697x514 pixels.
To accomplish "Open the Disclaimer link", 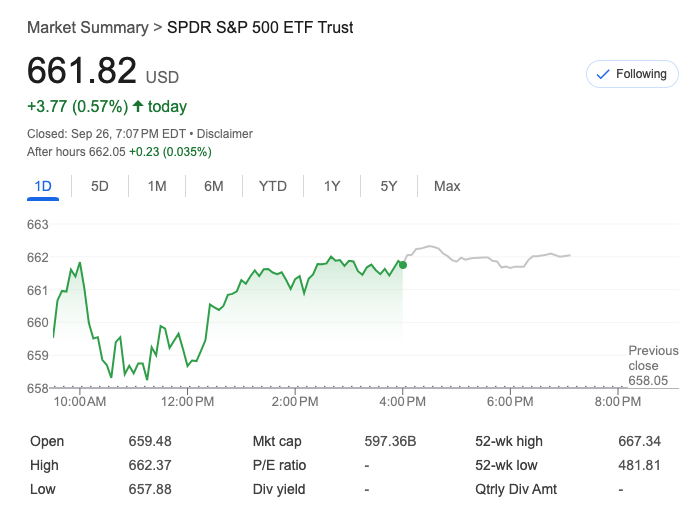I will point(225,133).
